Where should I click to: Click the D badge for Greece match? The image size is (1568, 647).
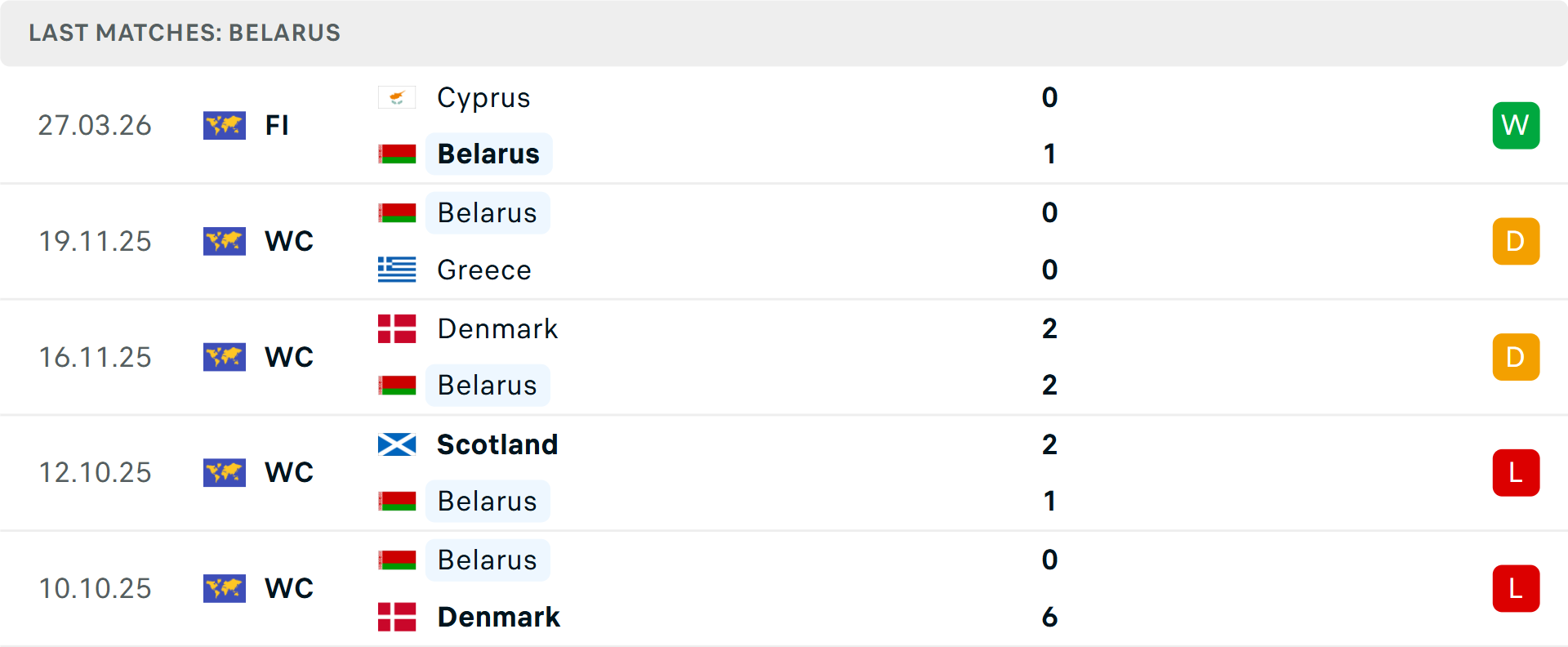pyautogui.click(x=1516, y=241)
